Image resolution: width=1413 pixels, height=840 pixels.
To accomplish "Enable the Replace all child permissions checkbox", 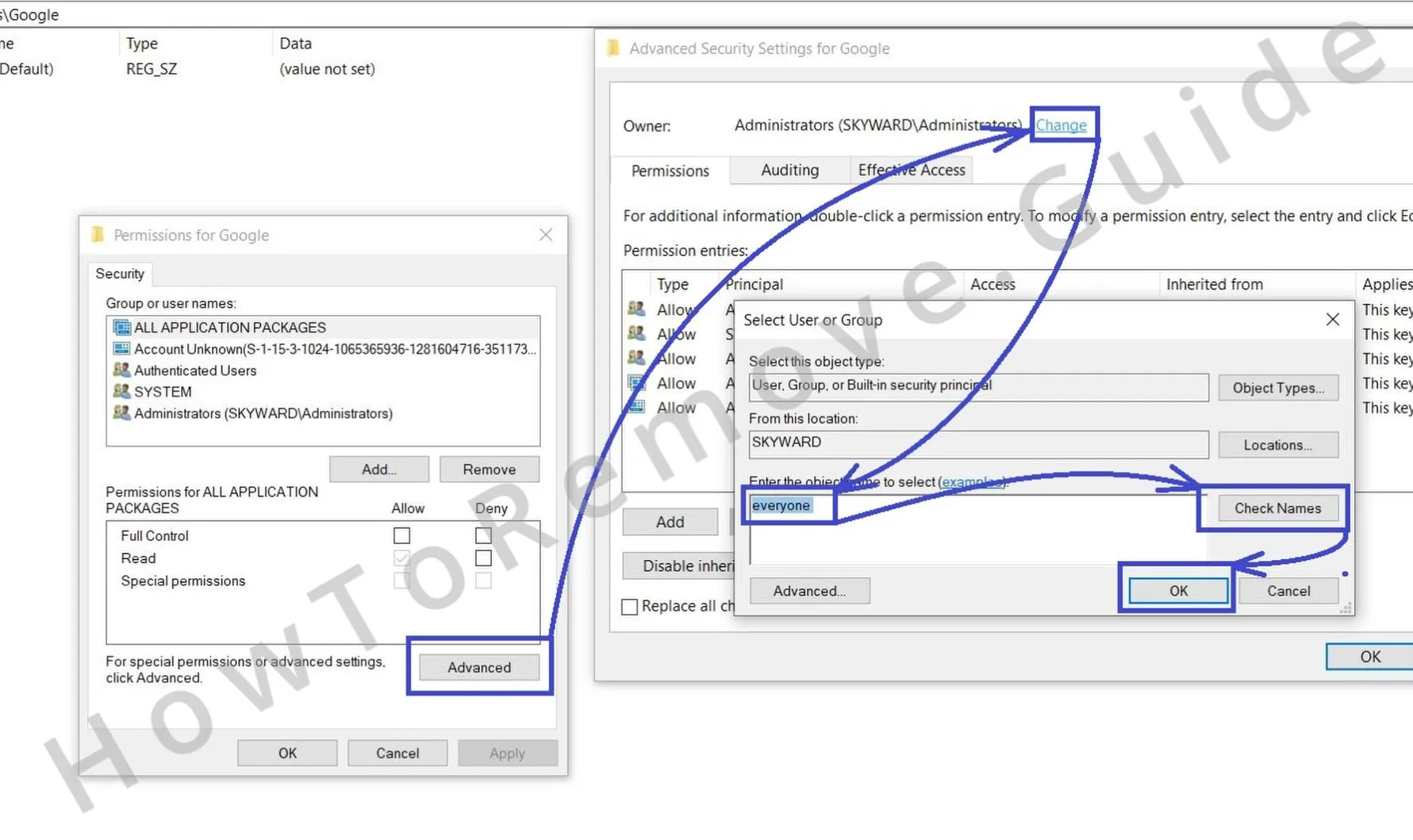I will (630, 607).
